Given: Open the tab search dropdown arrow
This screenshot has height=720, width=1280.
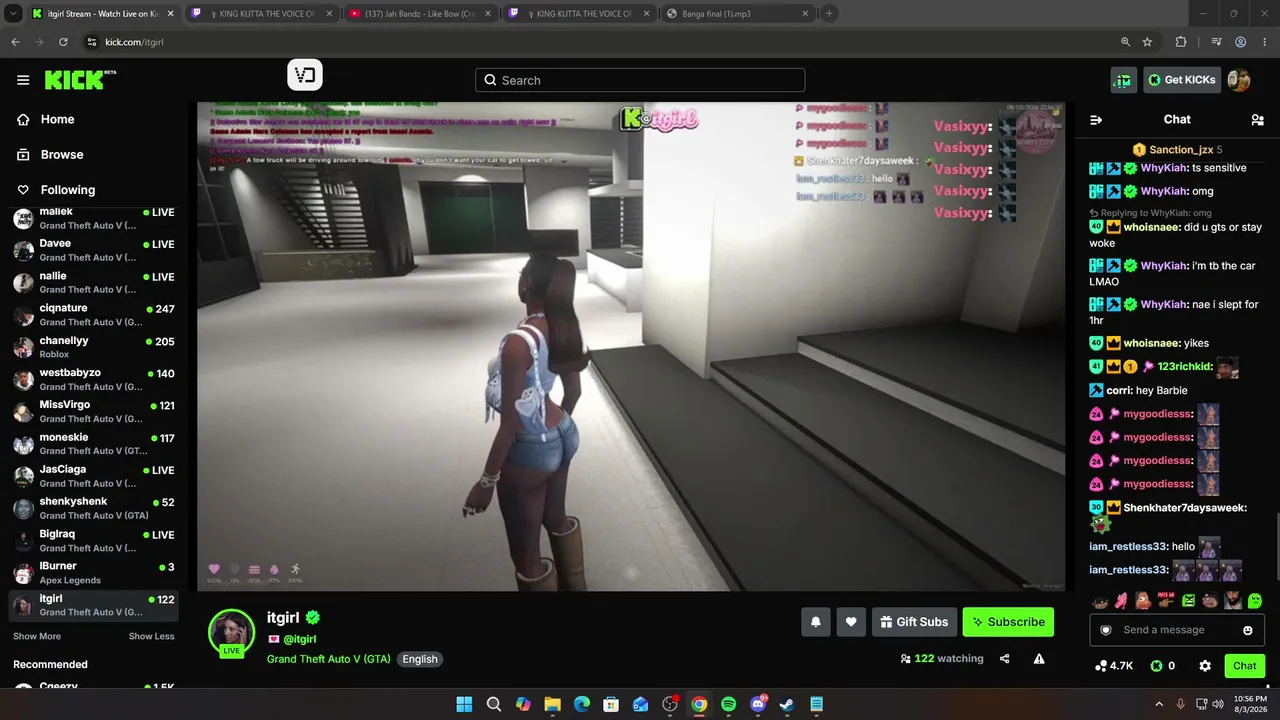Looking at the screenshot, I should pos(13,14).
